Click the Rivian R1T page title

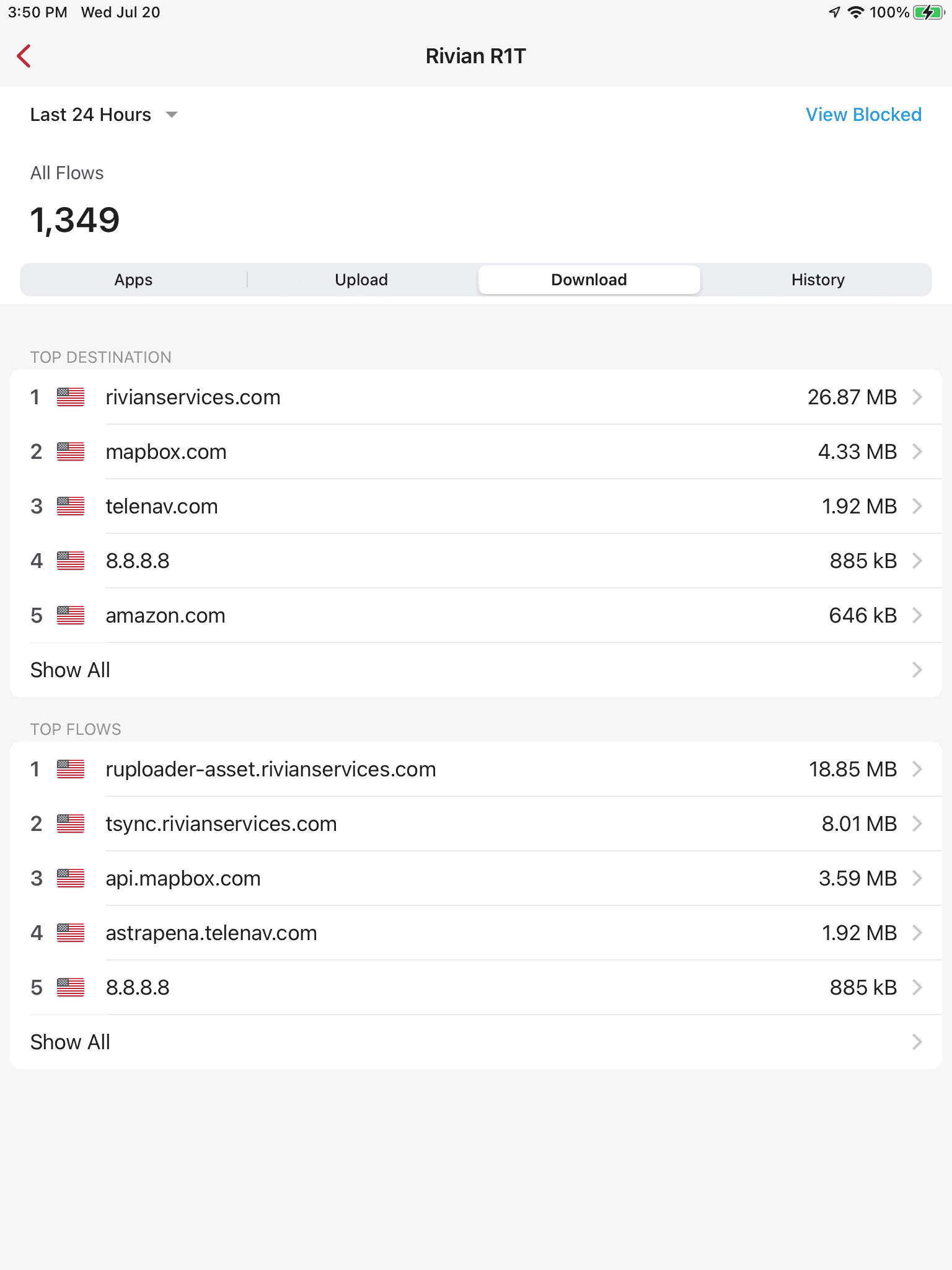(x=476, y=56)
